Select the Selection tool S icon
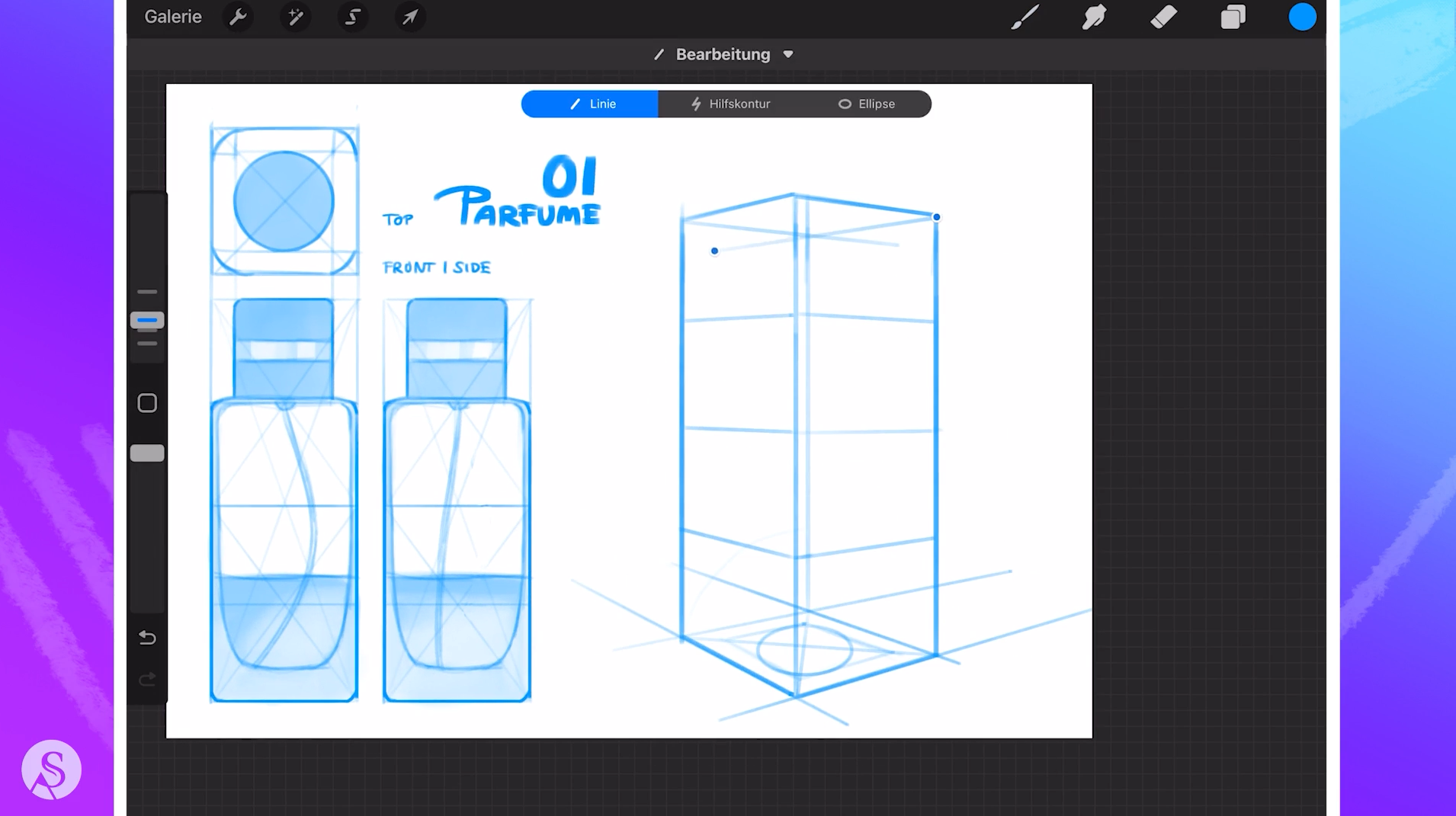Screen dimensions: 1456x816 point(352,17)
